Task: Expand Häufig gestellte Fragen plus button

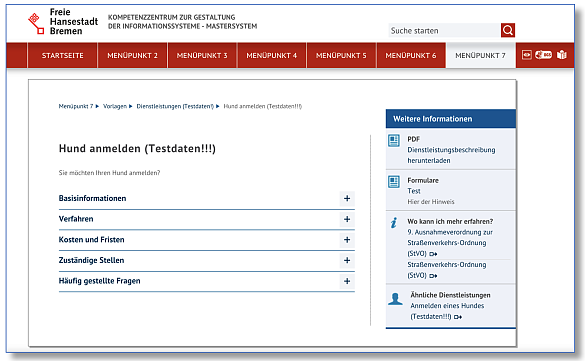Action: point(347,281)
